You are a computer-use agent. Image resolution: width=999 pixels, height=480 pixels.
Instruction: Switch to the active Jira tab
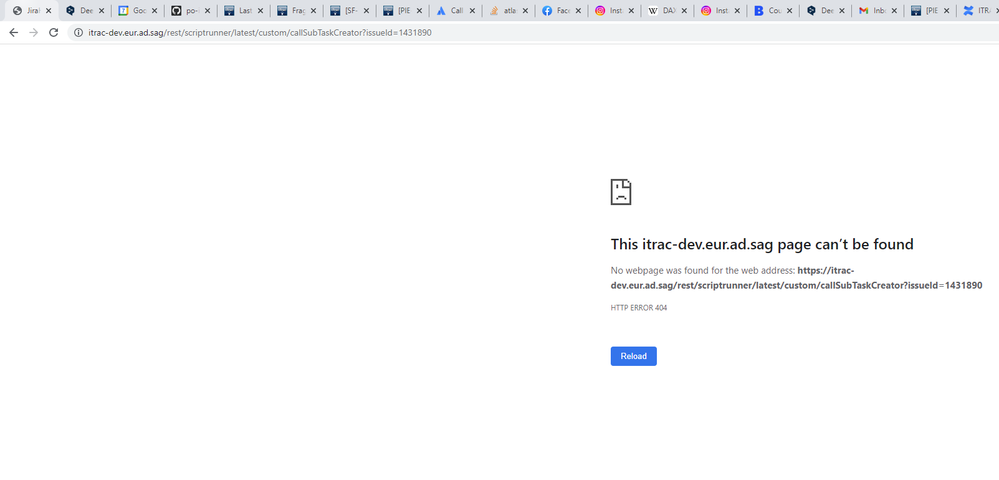[31, 11]
